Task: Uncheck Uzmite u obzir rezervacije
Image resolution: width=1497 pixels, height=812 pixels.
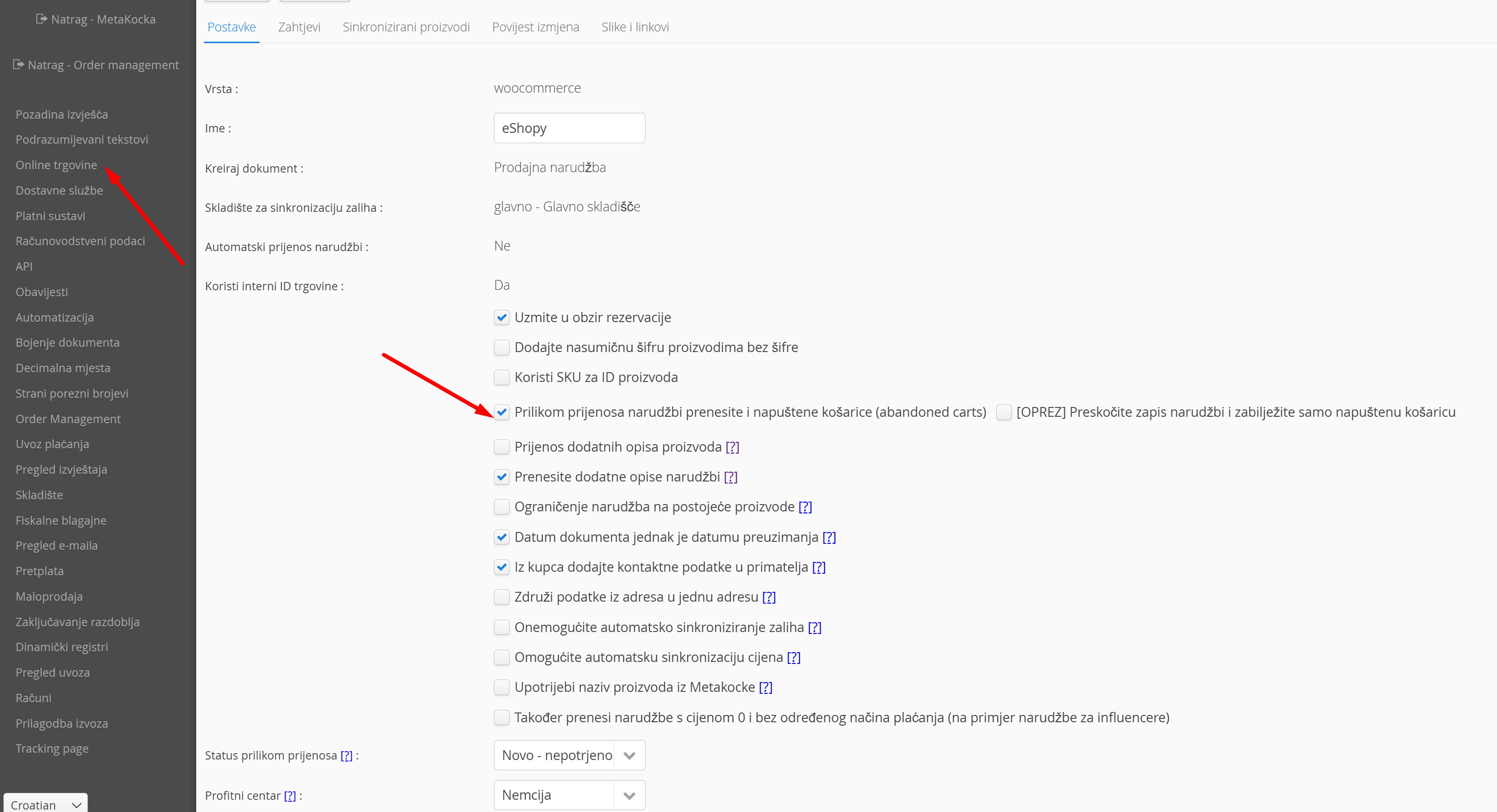Action: pyautogui.click(x=501, y=318)
